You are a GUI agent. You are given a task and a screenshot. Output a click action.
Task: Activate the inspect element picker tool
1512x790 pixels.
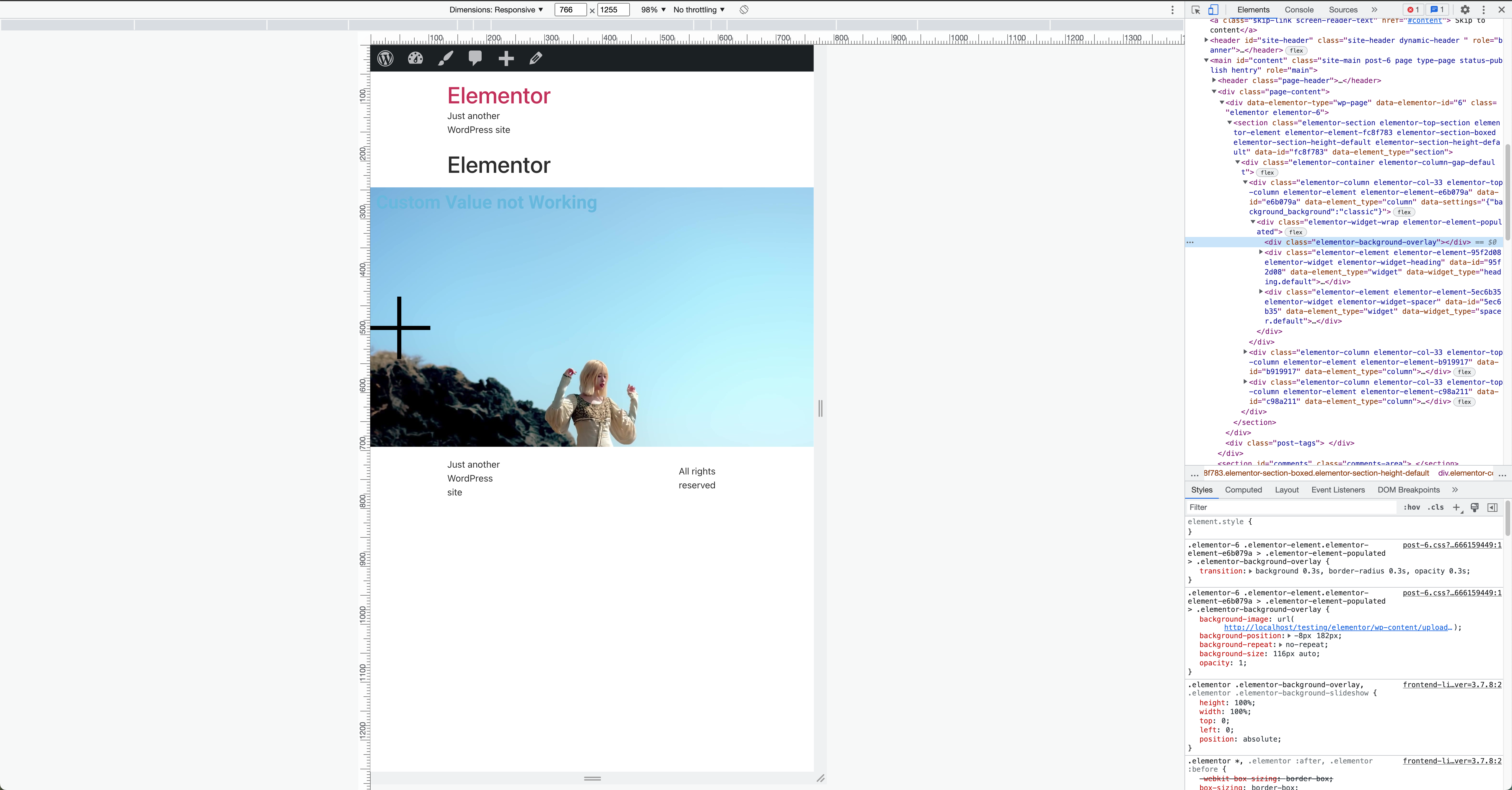tap(1196, 10)
